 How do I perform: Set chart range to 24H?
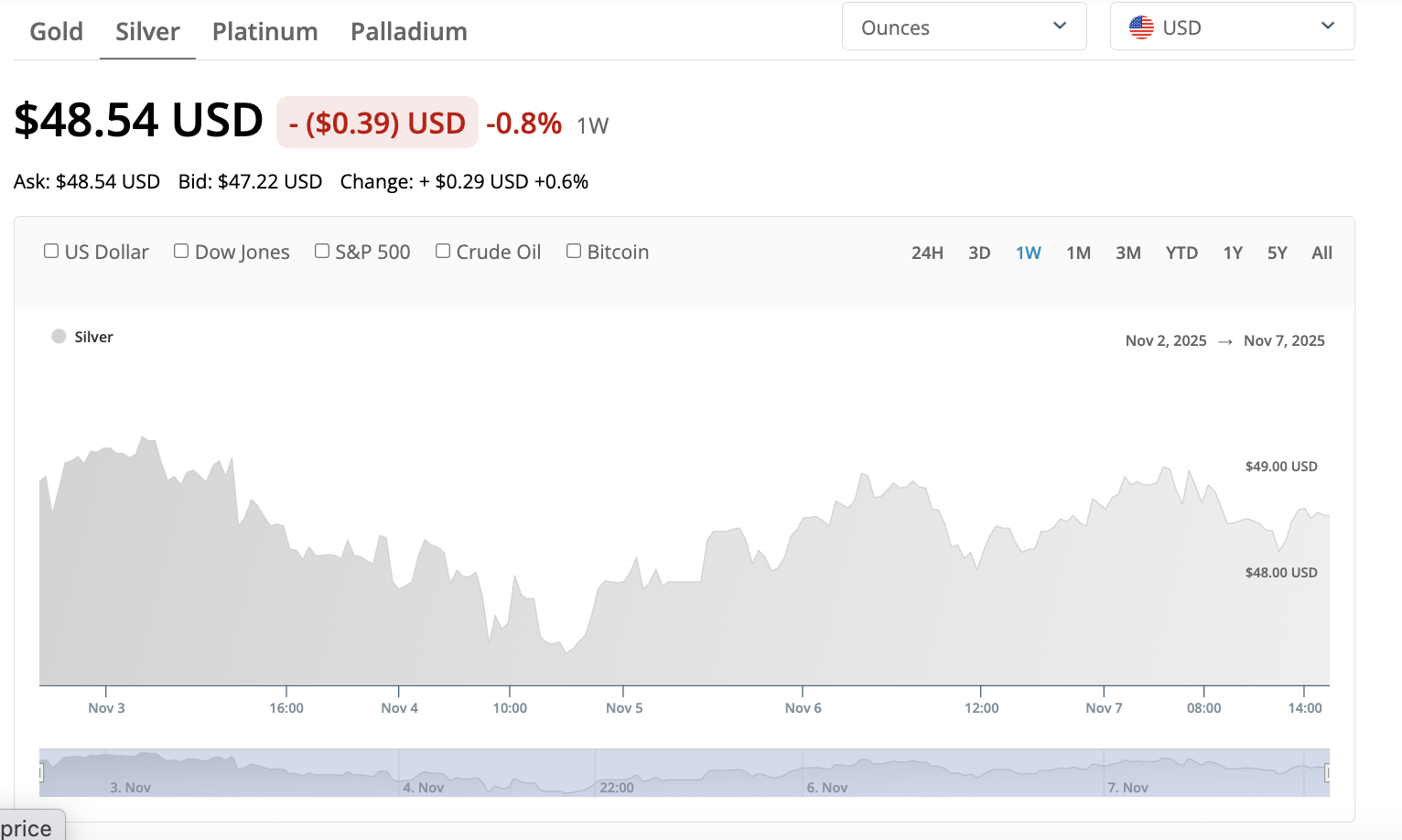[927, 253]
